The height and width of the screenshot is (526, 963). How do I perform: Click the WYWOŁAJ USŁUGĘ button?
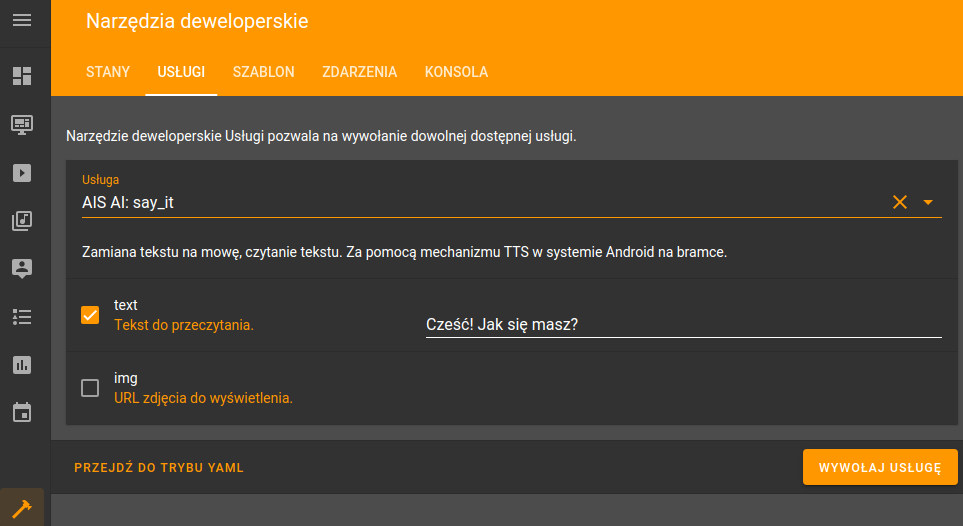[x=880, y=467]
